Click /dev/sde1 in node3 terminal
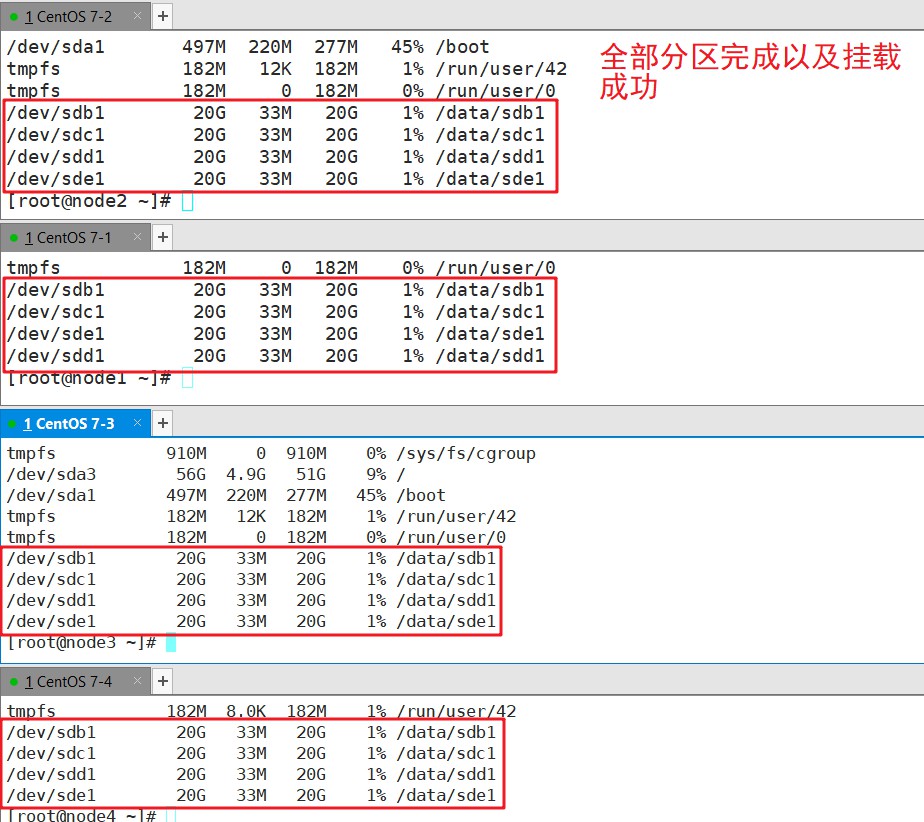Screen dimensions: 924x822 [51, 621]
